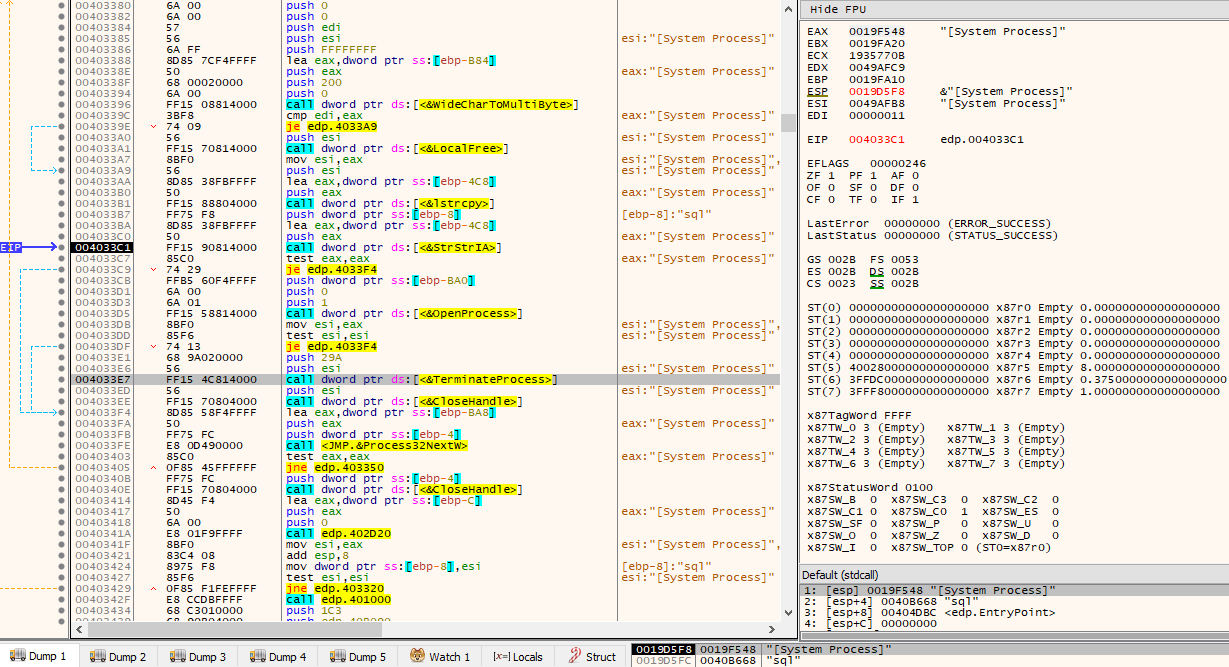Toggle breakpoint dot at address 004033C1

click(63, 247)
